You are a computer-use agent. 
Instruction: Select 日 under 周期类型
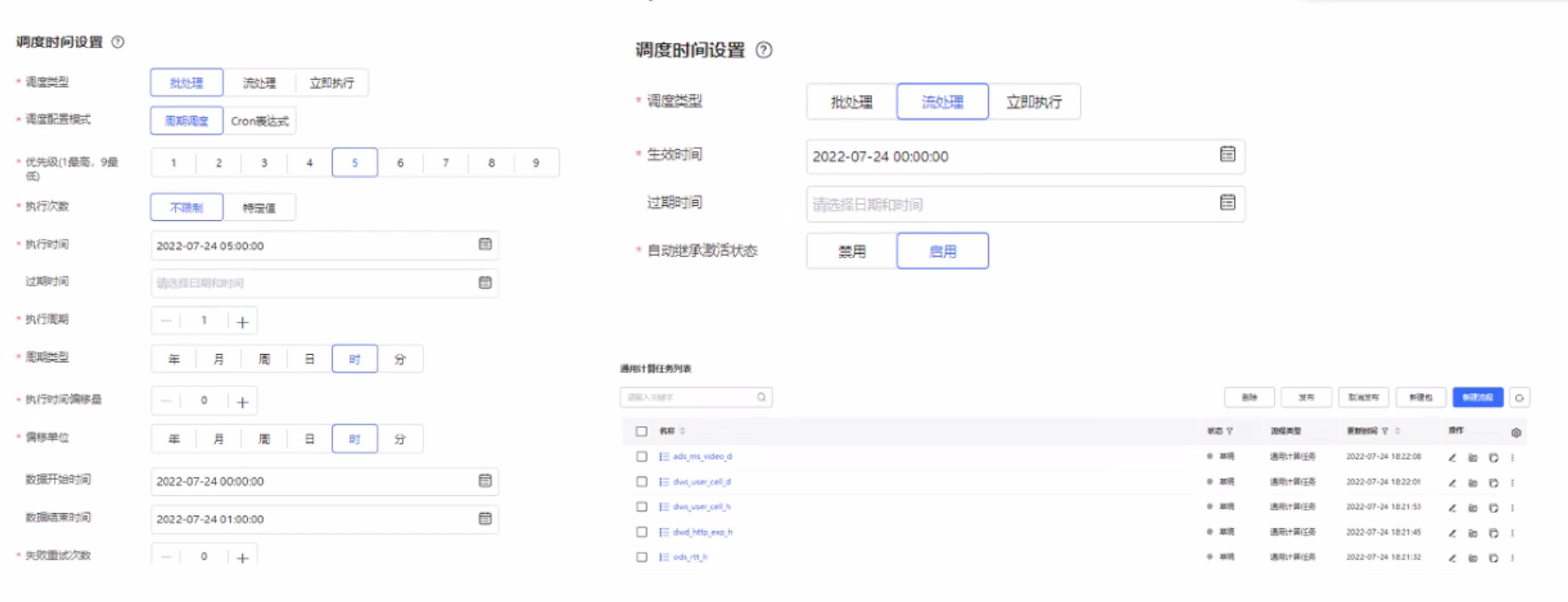(310, 359)
